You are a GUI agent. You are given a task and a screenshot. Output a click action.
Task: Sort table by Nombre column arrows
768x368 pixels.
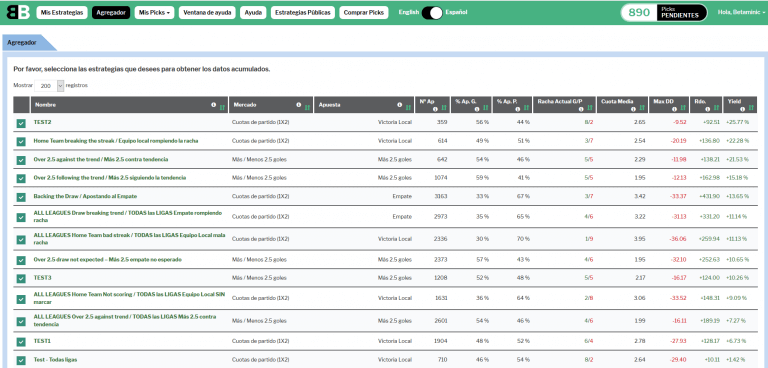(222, 107)
